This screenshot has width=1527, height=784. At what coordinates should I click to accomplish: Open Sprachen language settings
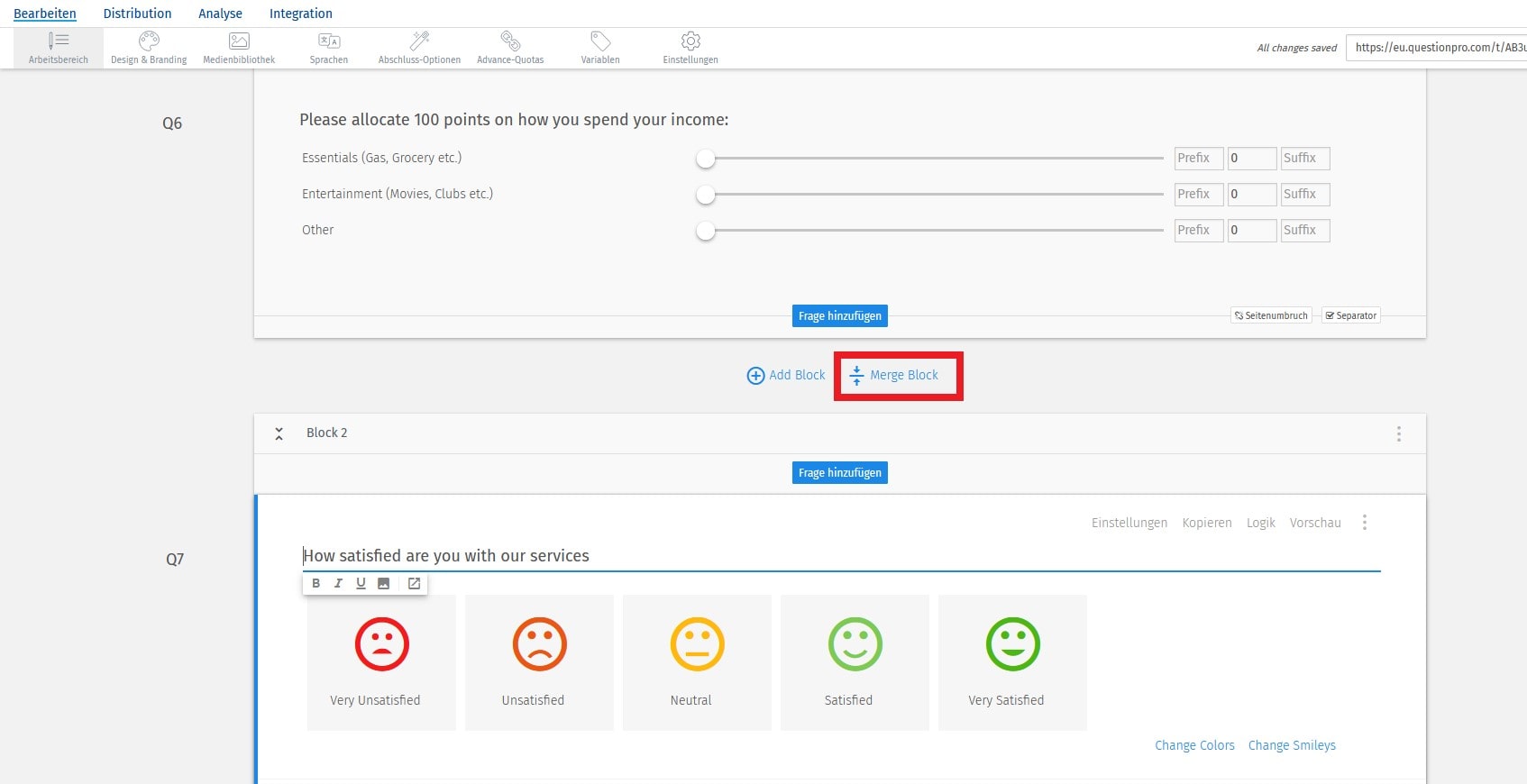pyautogui.click(x=329, y=48)
